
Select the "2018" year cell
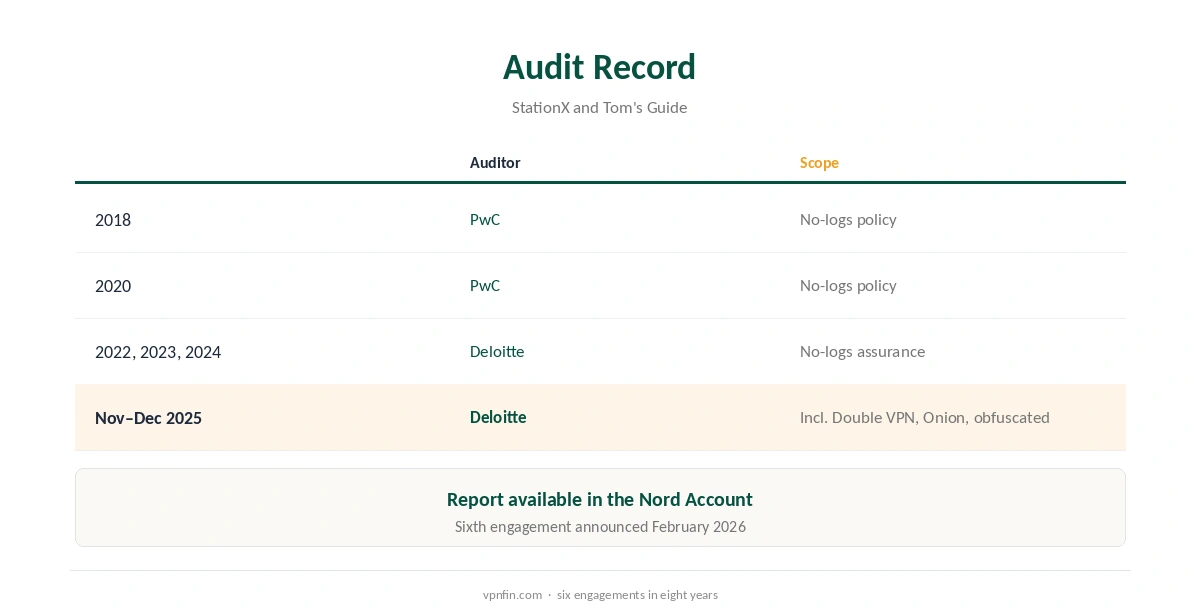[x=113, y=220]
